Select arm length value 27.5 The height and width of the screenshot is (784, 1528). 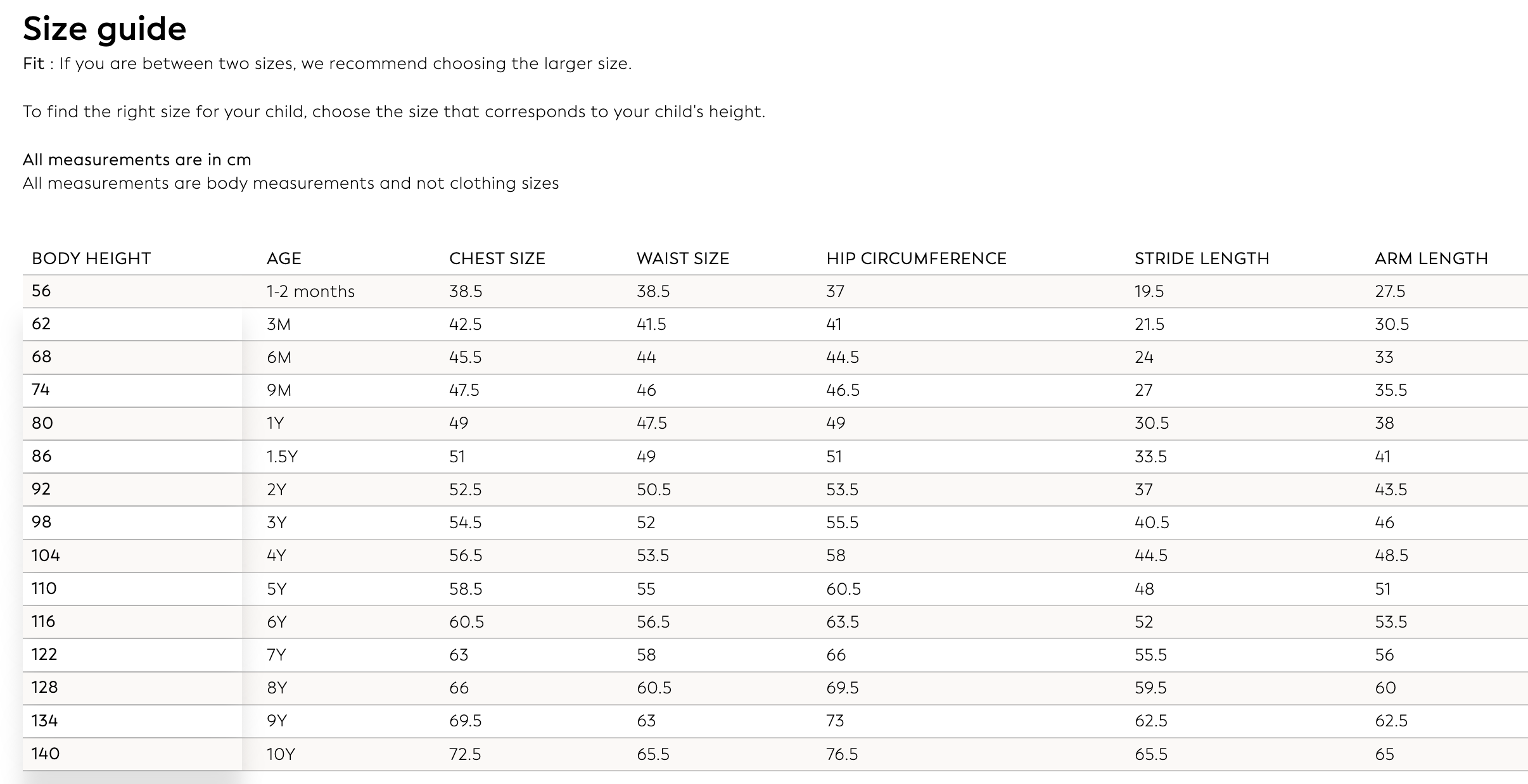coord(1390,291)
